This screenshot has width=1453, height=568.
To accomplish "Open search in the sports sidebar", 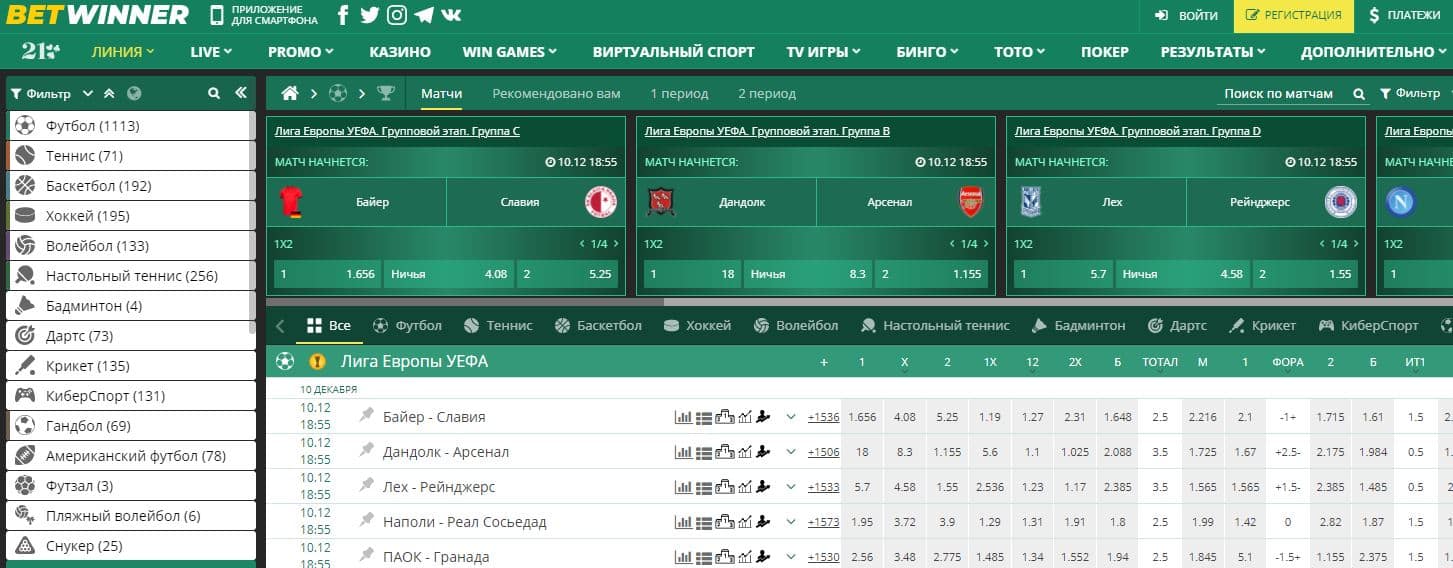I will pyautogui.click(x=213, y=94).
